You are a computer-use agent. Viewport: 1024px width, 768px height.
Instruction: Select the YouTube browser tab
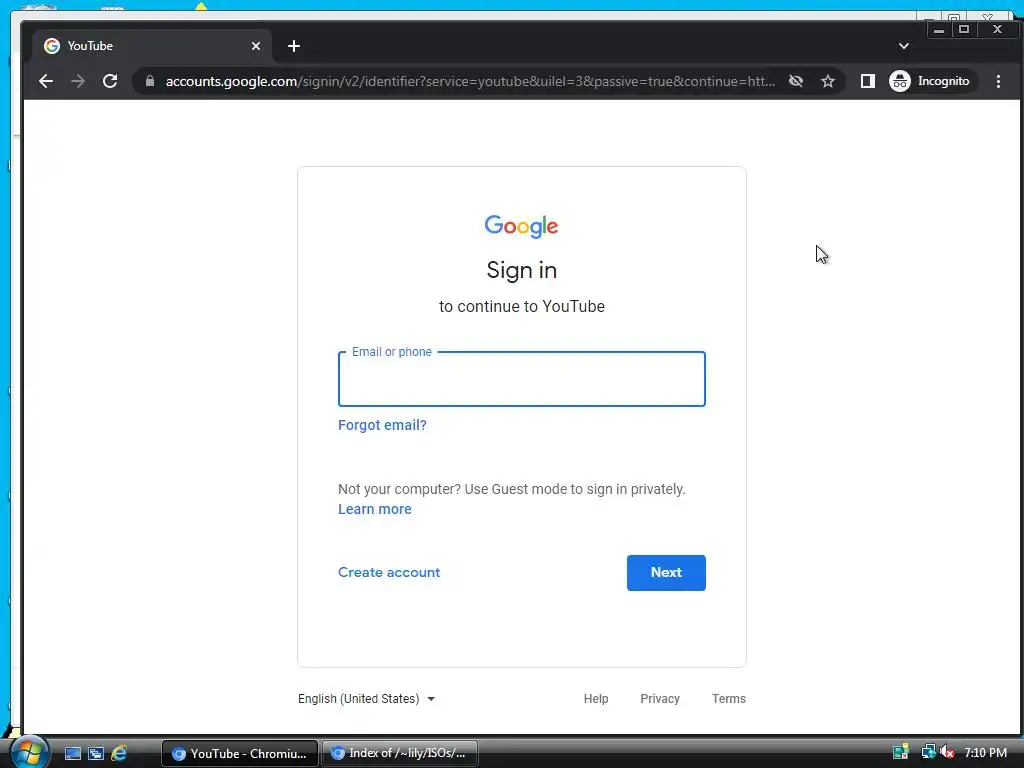pos(152,46)
